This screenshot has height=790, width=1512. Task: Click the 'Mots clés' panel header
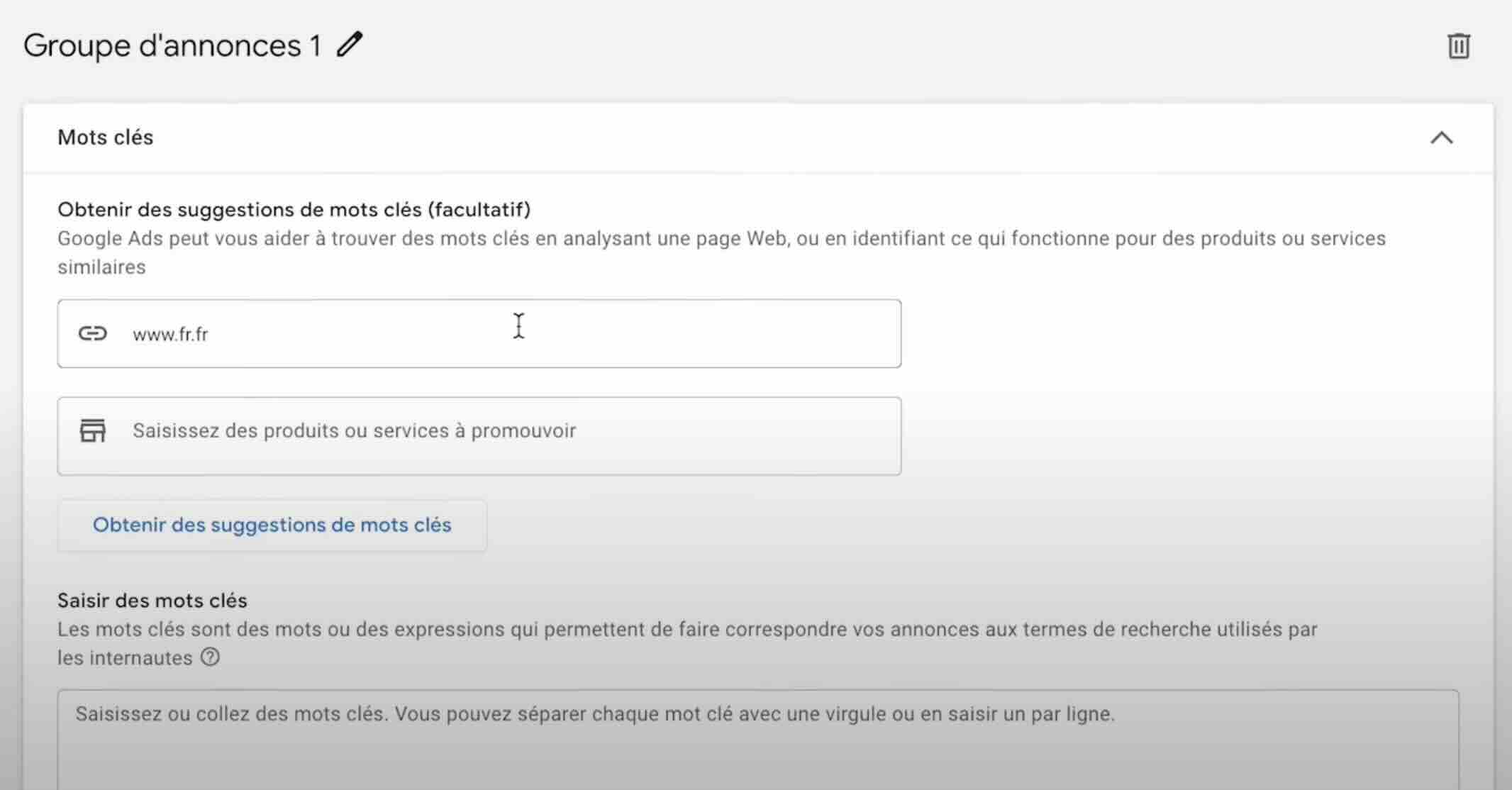106,138
